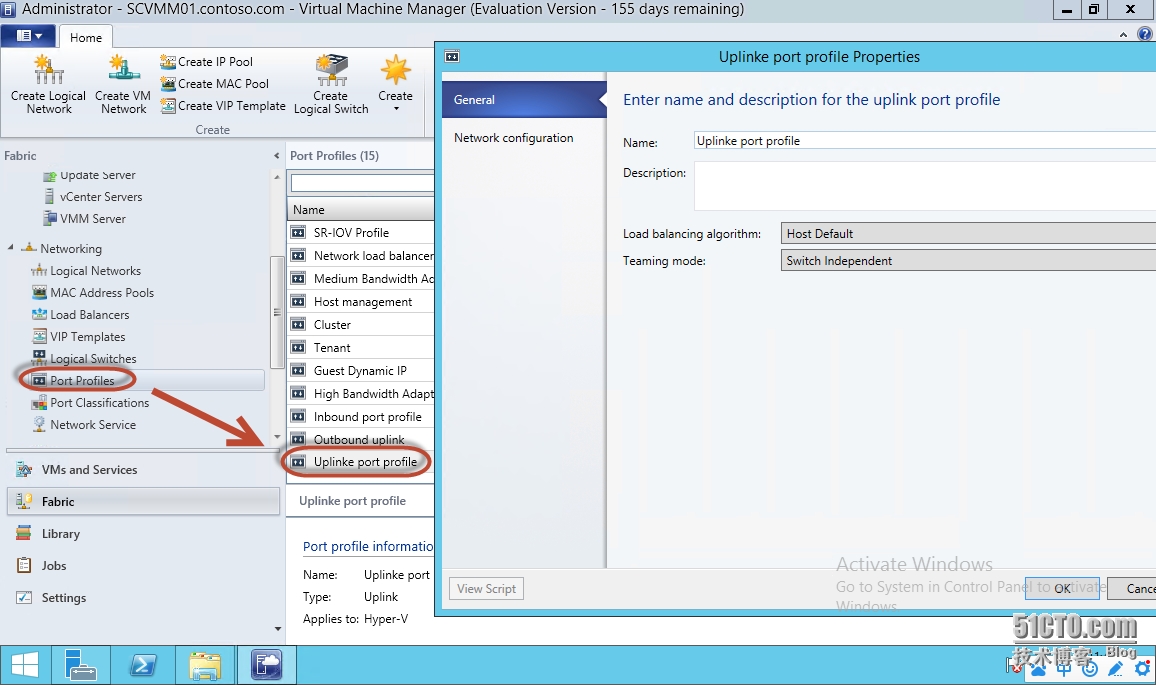Open Load Balancers node

[x=89, y=315]
